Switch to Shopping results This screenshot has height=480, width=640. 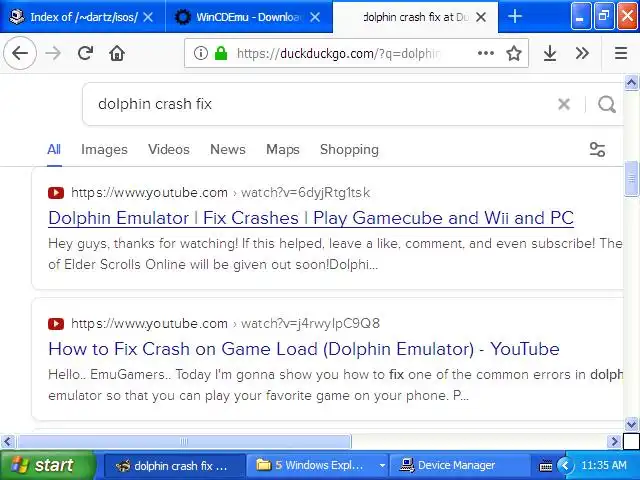pos(349,149)
